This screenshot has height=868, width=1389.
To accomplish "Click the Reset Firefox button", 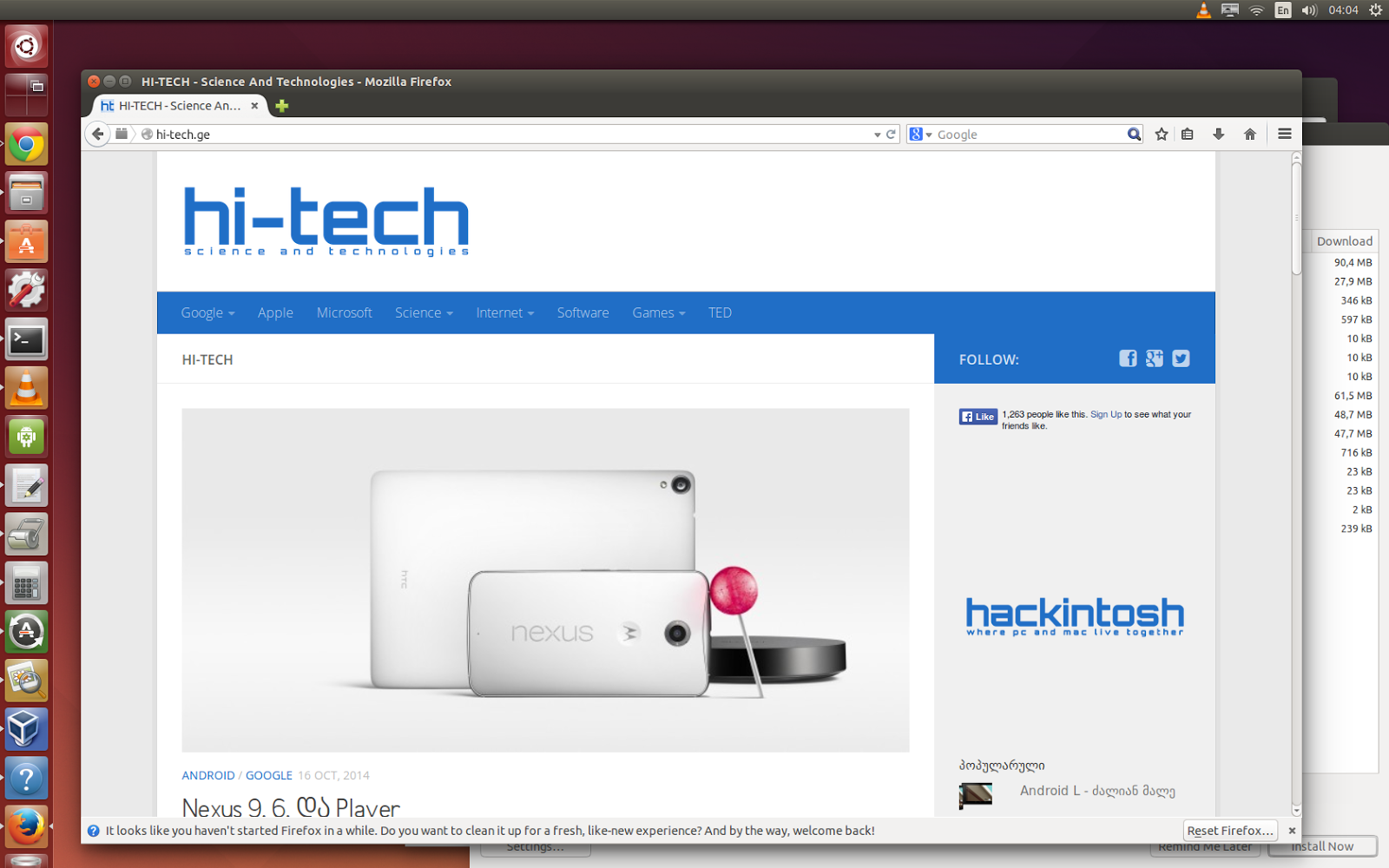I will click(x=1230, y=831).
